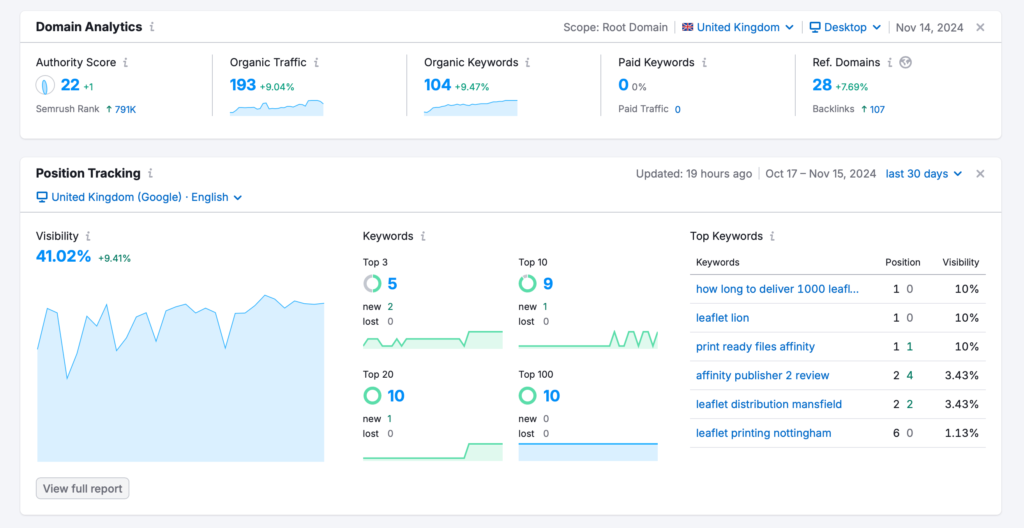Image resolution: width=1024 pixels, height=528 pixels.
Task: Click the large Visibility trend chart
Action: 181,378
